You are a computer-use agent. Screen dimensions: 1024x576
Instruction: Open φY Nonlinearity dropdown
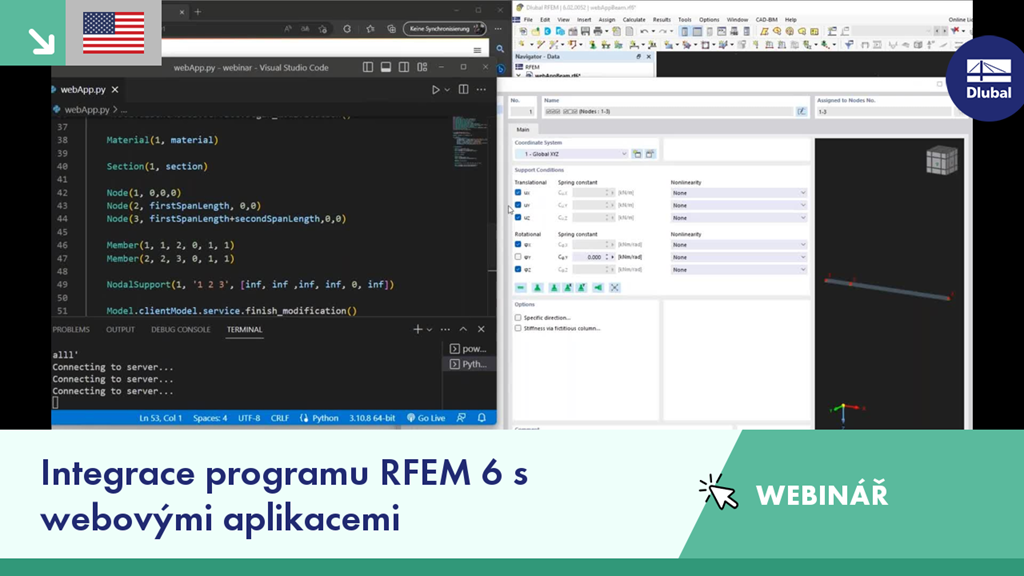tap(739, 257)
